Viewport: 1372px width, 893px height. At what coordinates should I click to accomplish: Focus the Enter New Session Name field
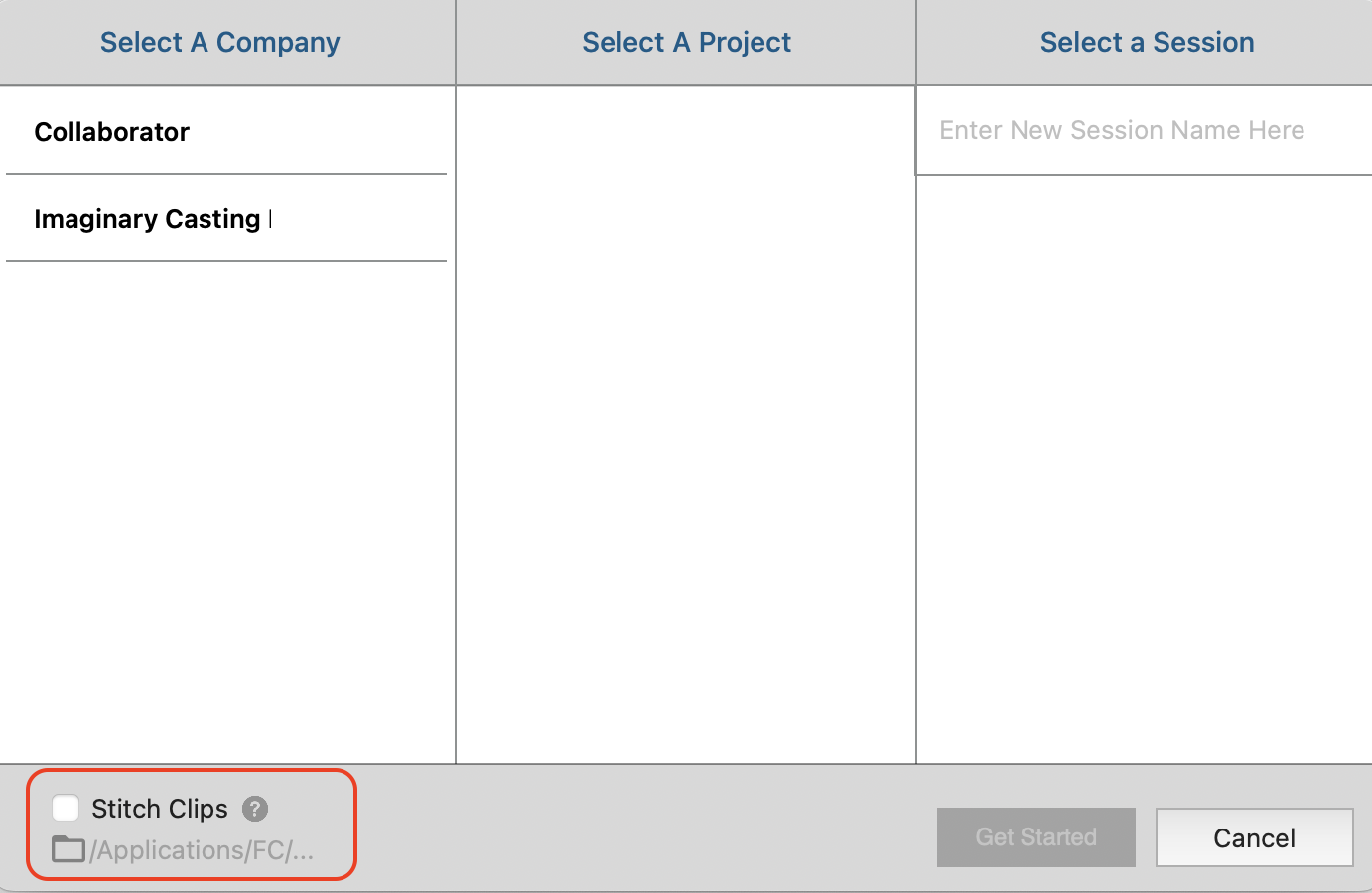click(x=1122, y=130)
